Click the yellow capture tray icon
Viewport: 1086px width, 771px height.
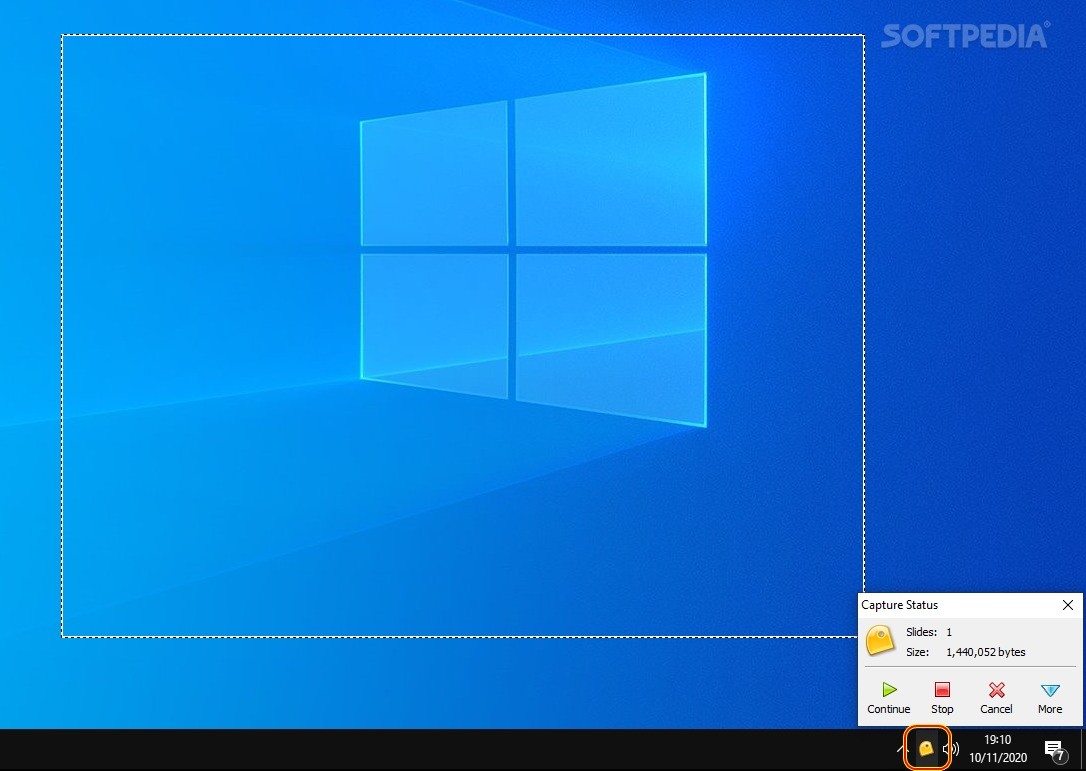coord(926,748)
